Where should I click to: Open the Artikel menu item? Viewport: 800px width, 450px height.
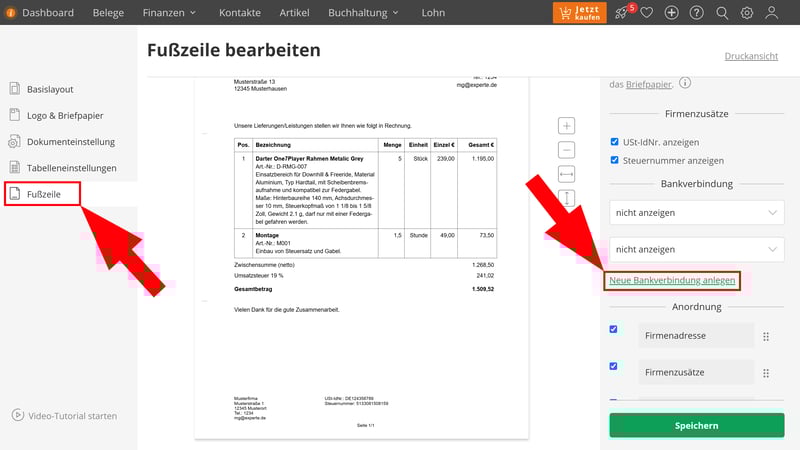[x=294, y=13]
